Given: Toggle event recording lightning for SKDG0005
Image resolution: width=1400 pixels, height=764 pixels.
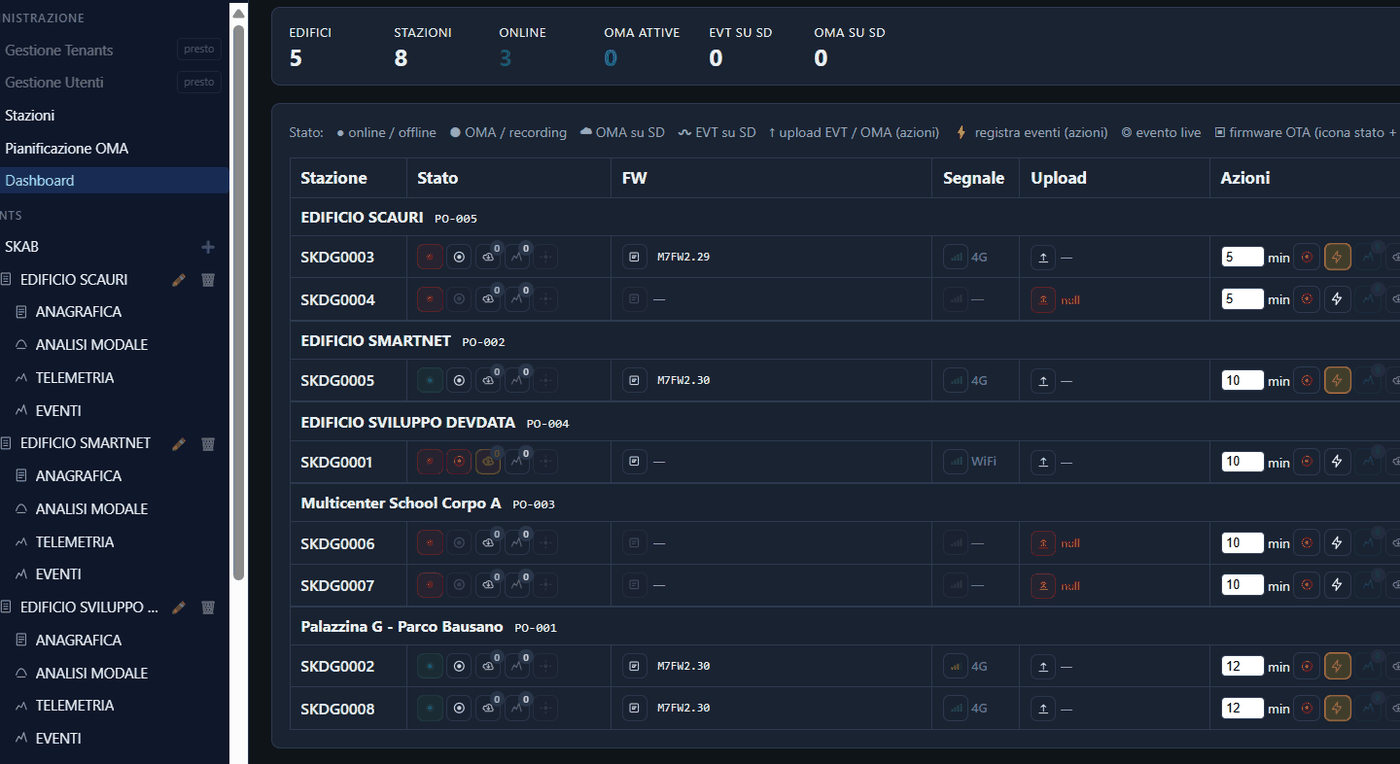Looking at the screenshot, I should pos(1337,380).
